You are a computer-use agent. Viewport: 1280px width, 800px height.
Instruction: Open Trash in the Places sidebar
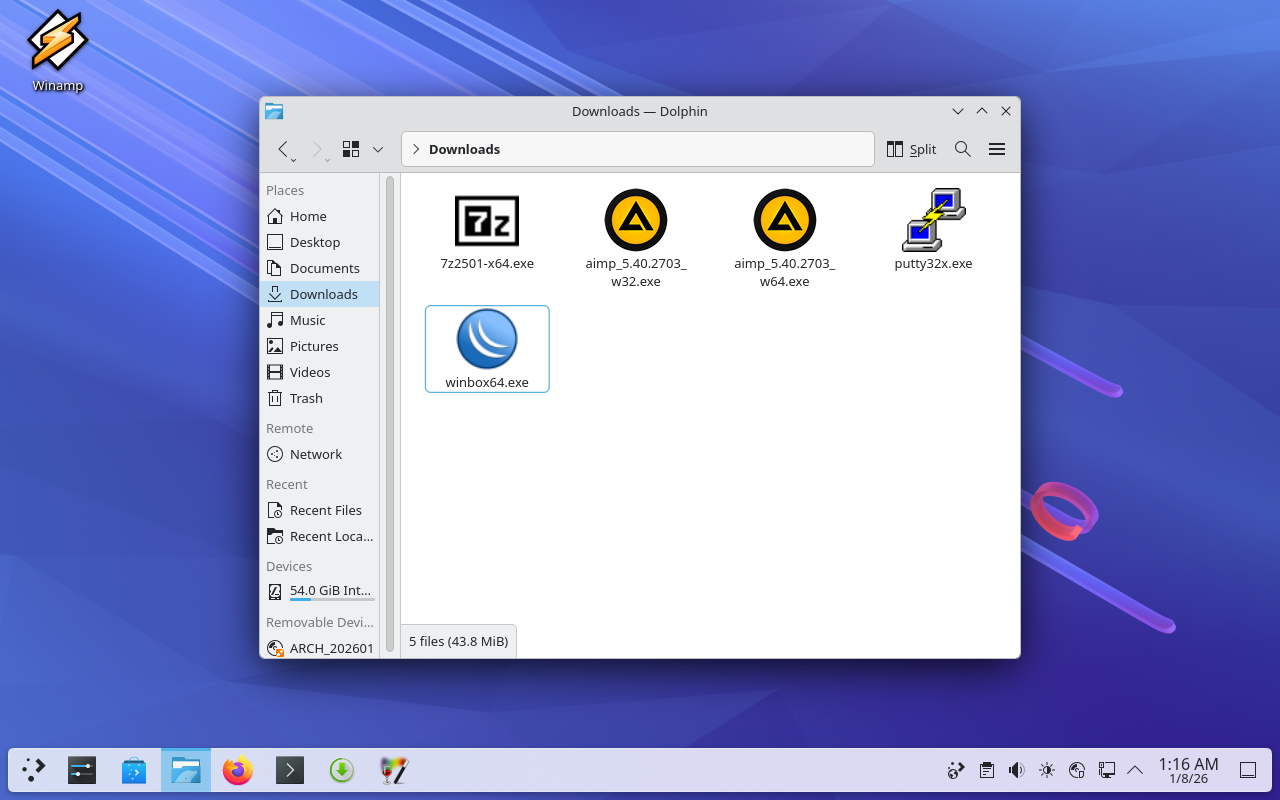tap(306, 398)
